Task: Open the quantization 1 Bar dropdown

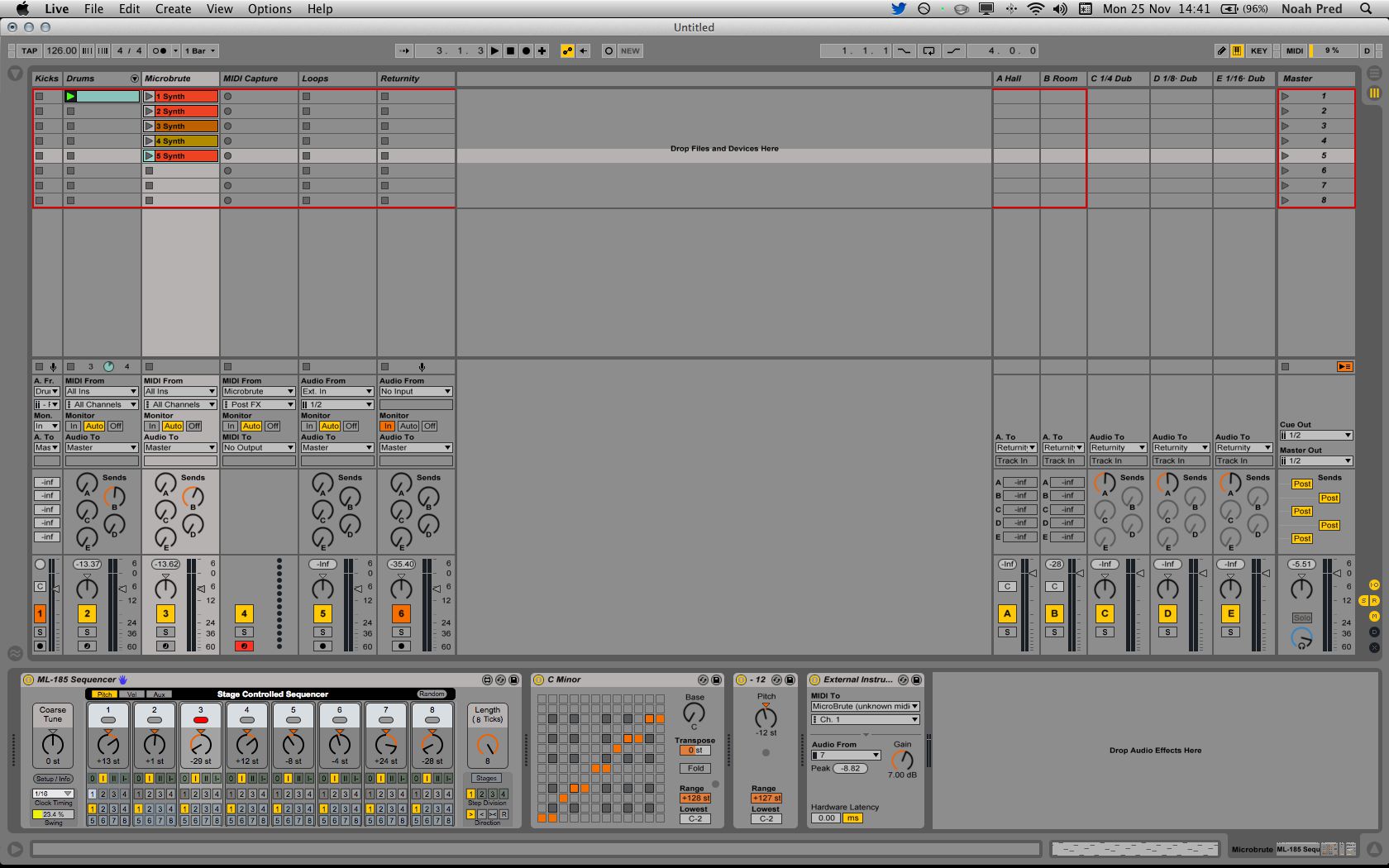Action: click(x=199, y=50)
